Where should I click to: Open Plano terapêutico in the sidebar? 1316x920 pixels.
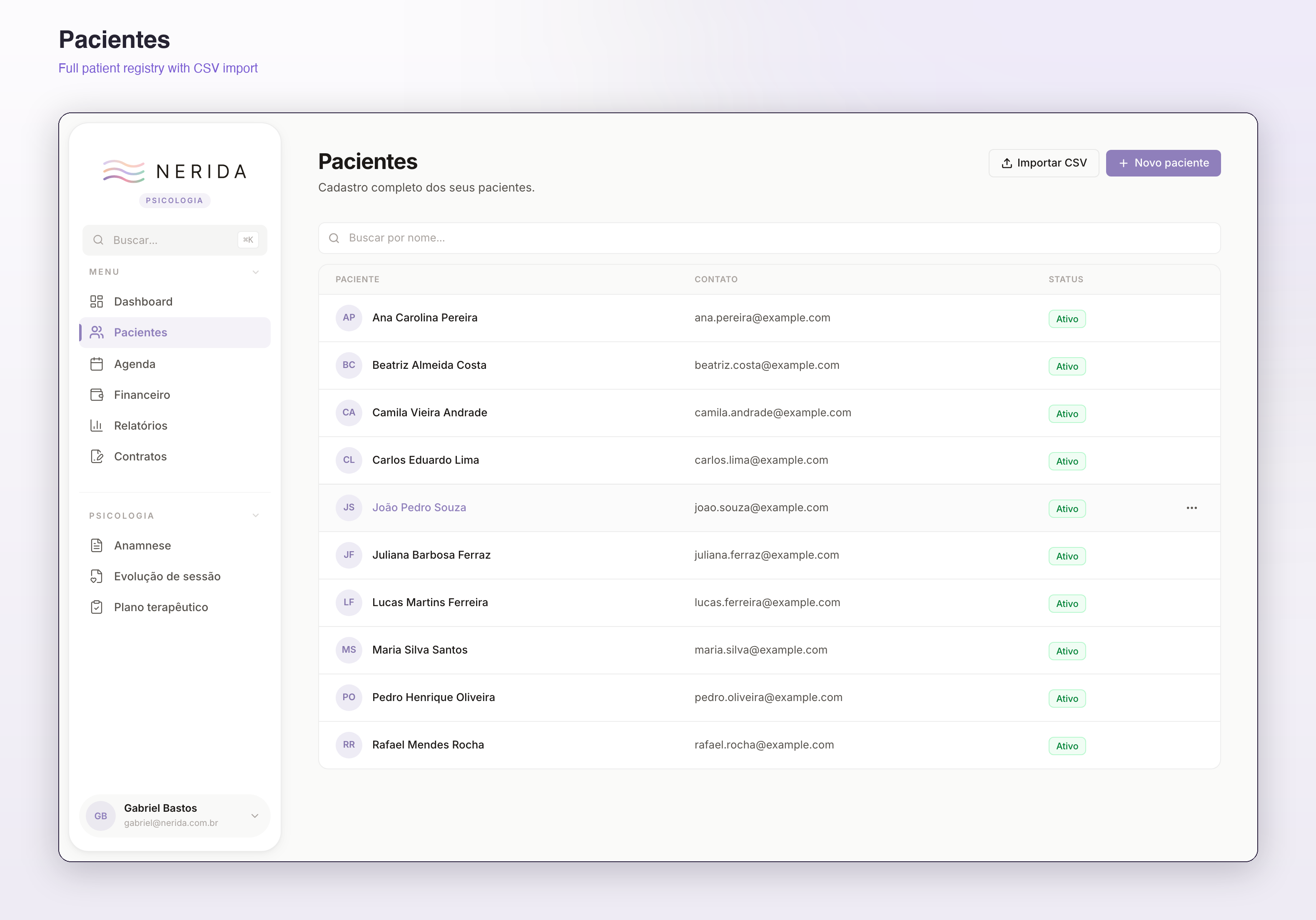(175, 607)
